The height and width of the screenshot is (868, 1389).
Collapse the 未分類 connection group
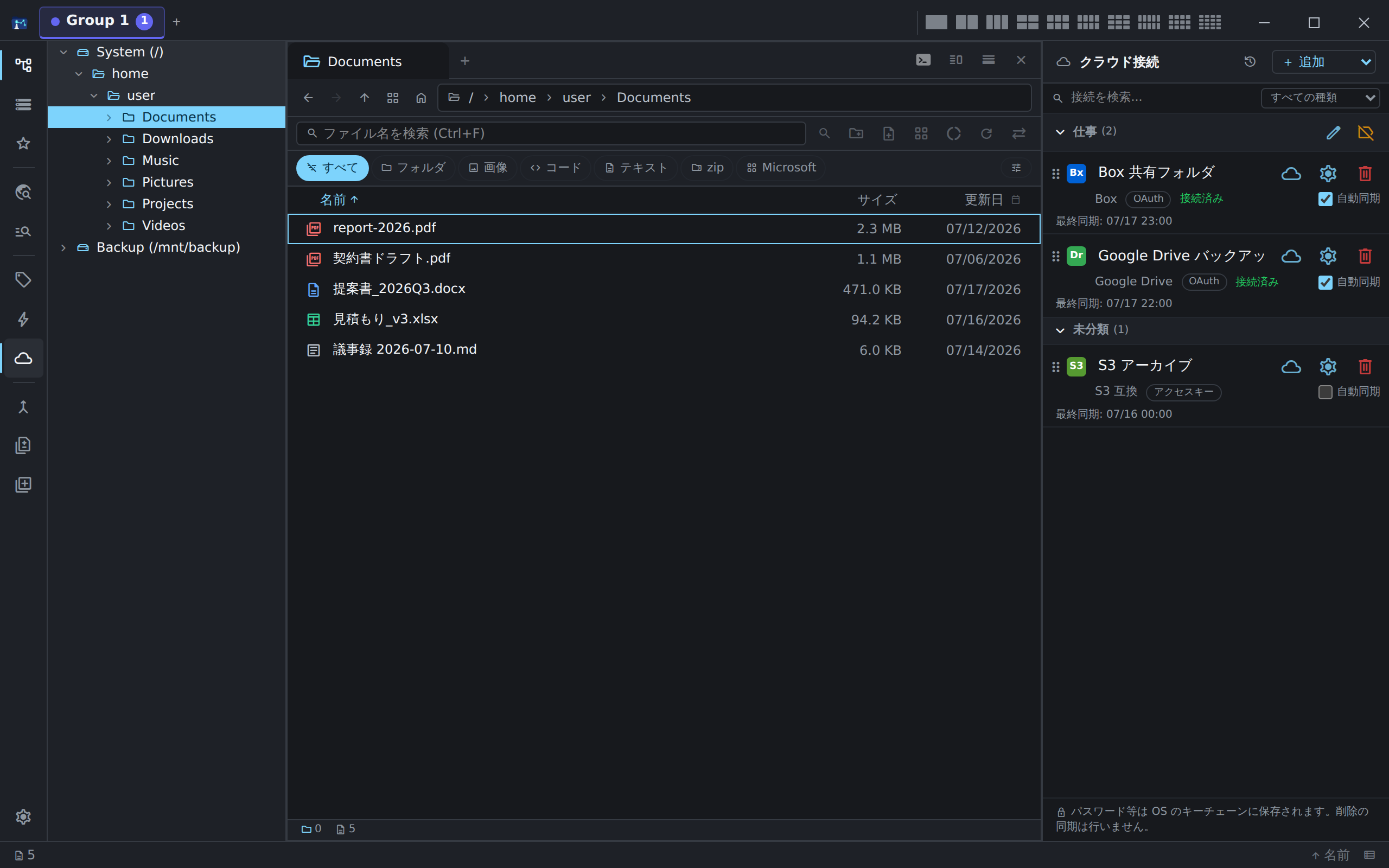pyautogui.click(x=1060, y=330)
